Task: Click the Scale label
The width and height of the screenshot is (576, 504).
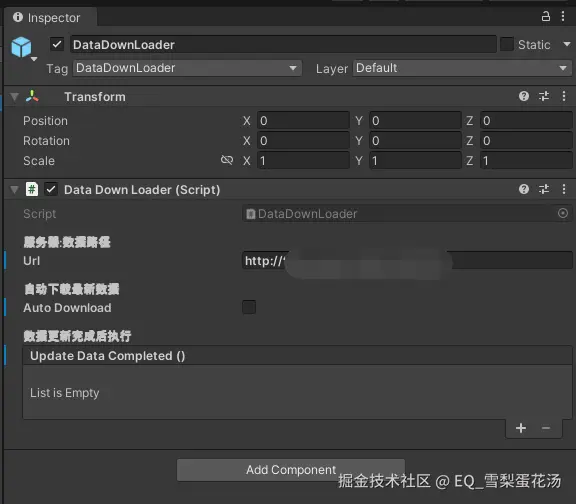Action: coord(39,161)
